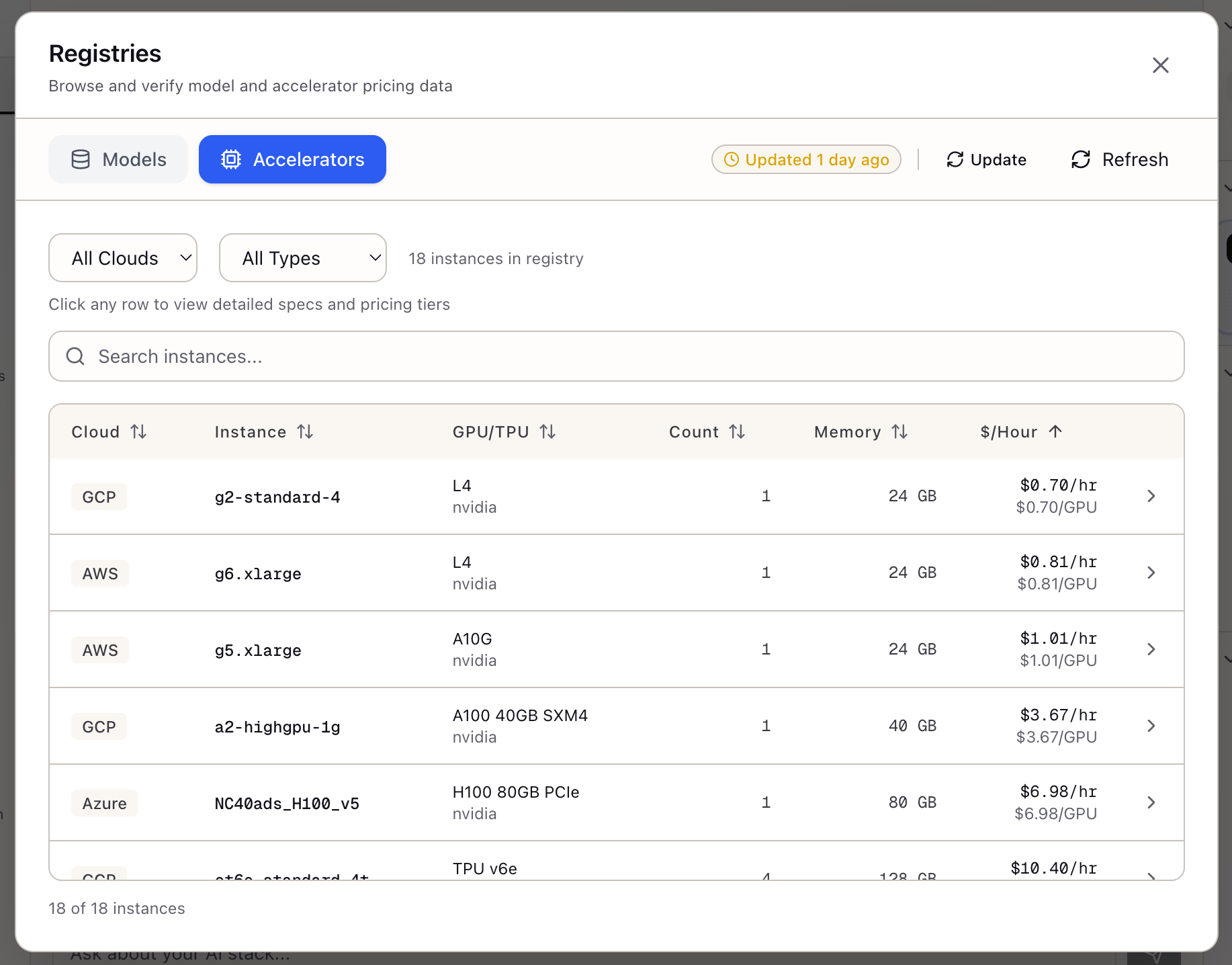Click the Refresh button
The width and height of the screenshot is (1232, 965).
[1118, 159]
